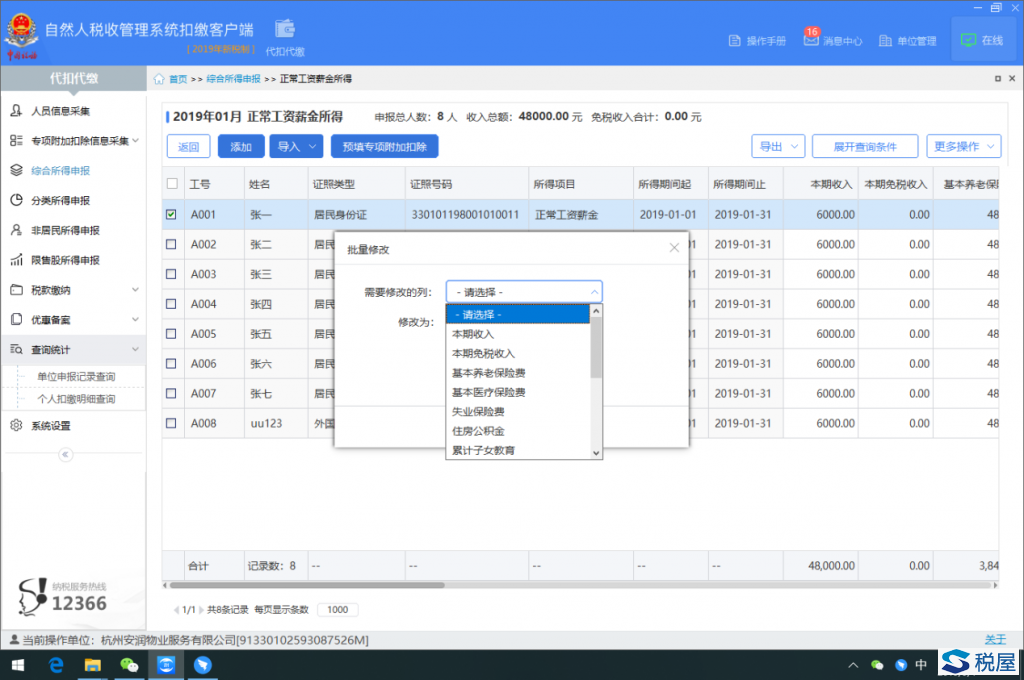Close the 批量修改 dialog

point(674,248)
